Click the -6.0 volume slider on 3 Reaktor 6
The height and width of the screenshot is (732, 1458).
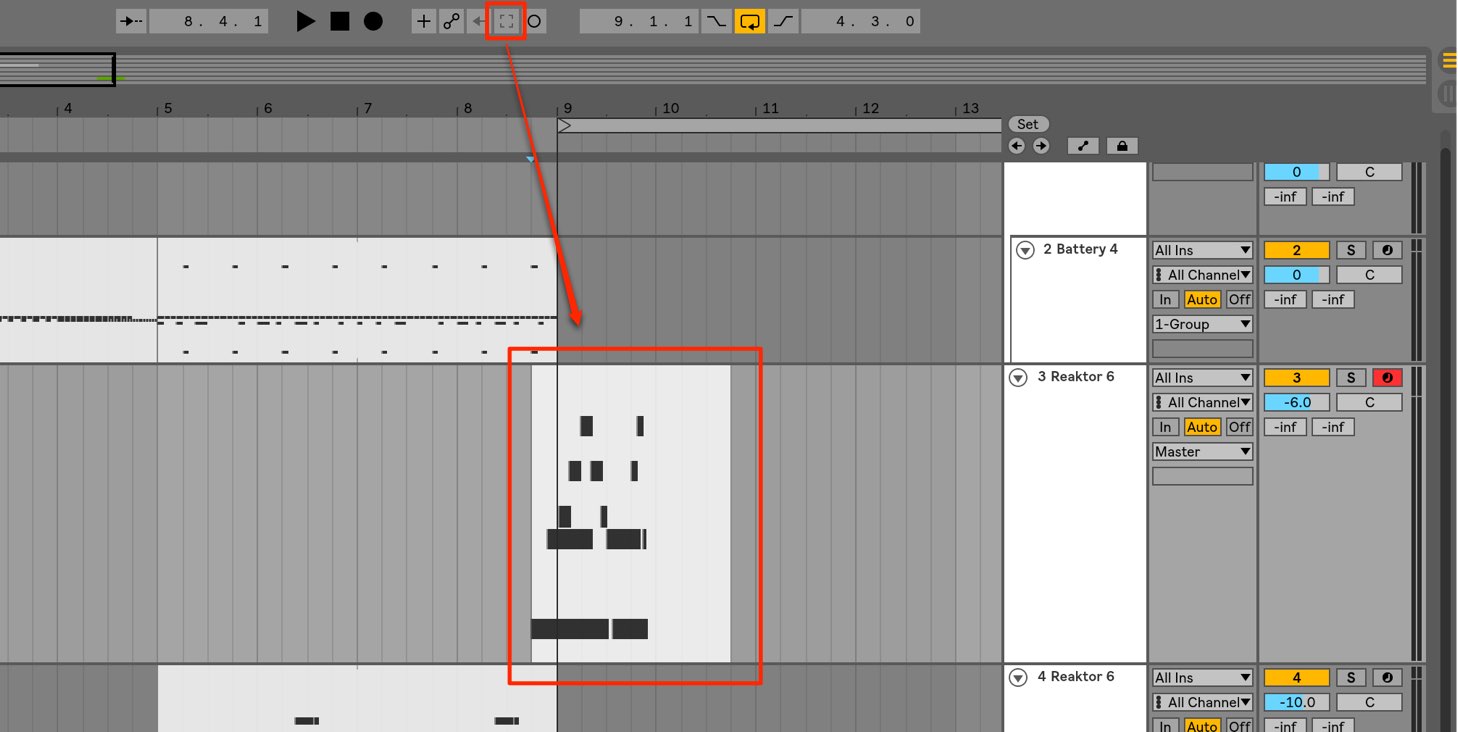1297,402
